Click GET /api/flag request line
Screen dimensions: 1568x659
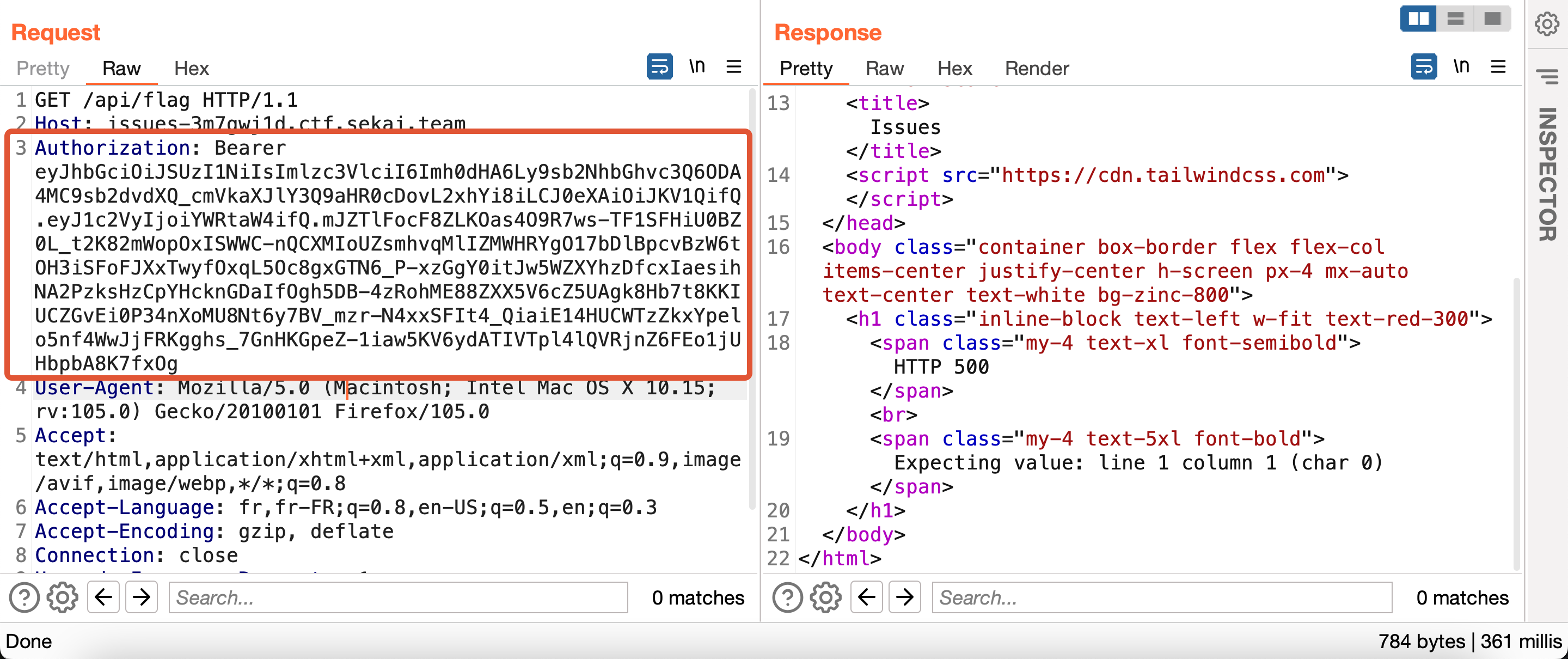click(166, 100)
